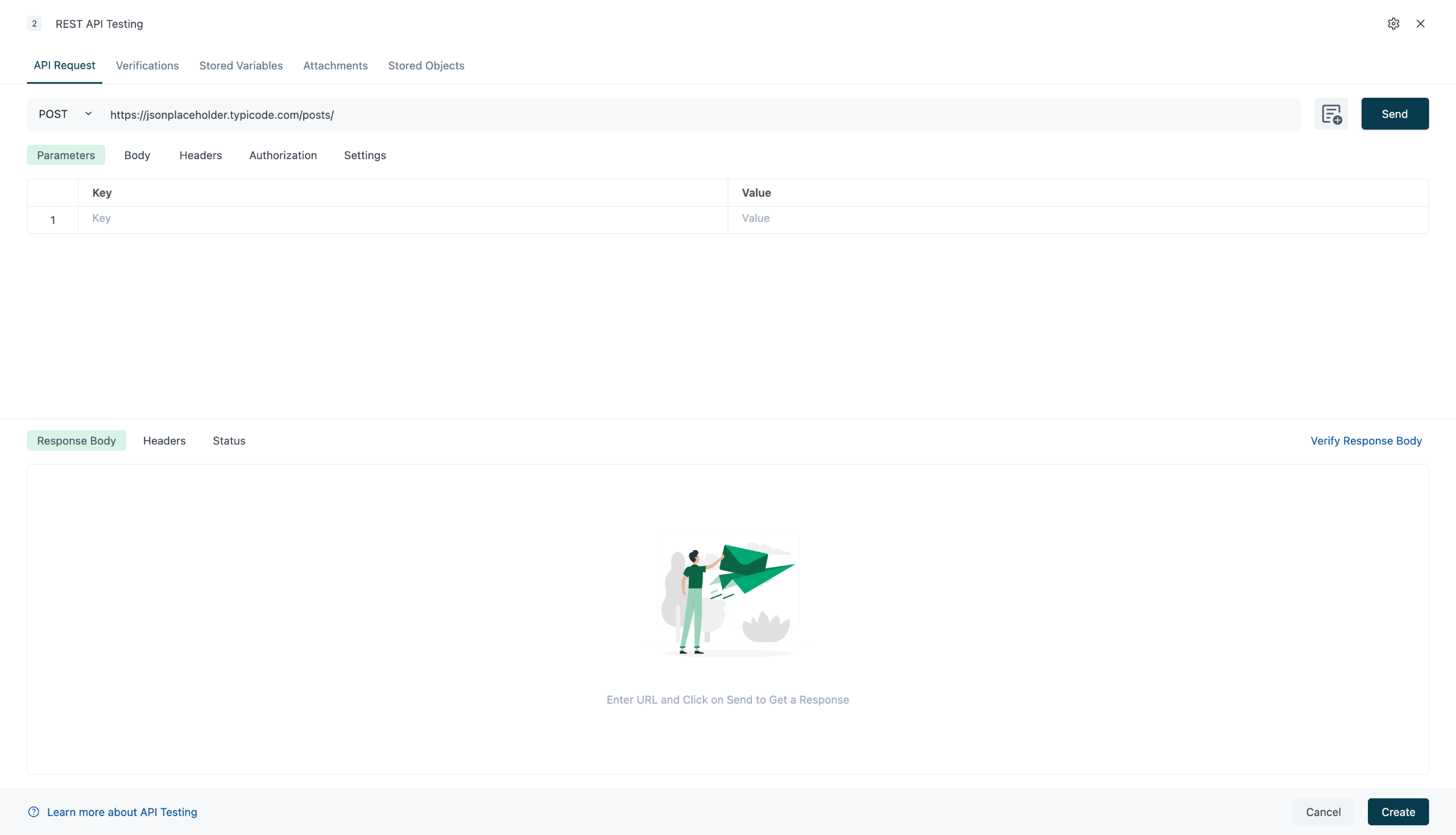Open the request Body section
Viewport: 1456px width, 835px height.
tap(137, 155)
